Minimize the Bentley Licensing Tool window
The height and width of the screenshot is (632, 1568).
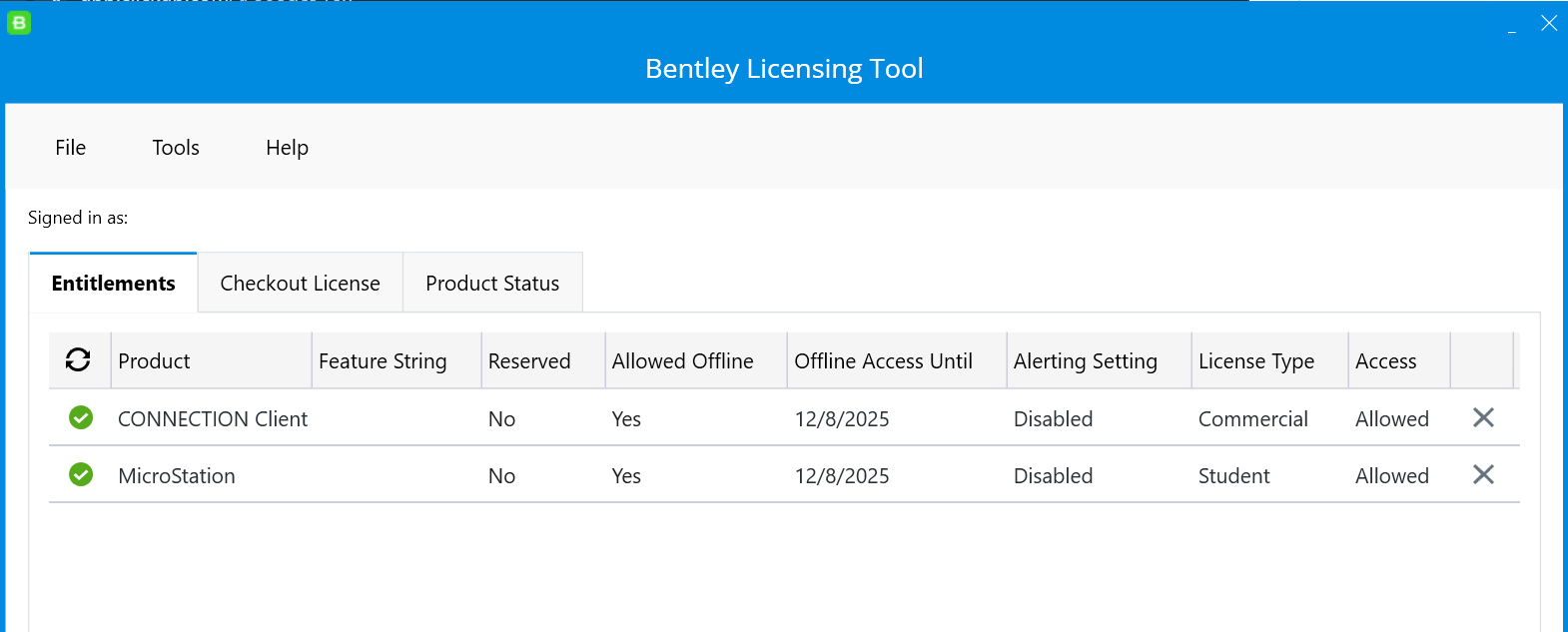pyautogui.click(x=1512, y=24)
